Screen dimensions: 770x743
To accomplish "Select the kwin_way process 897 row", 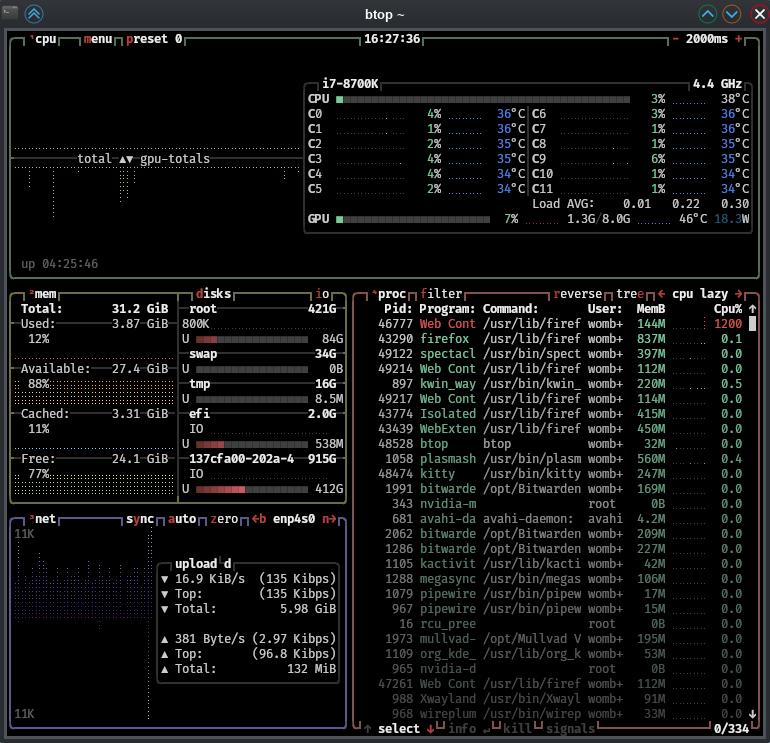I will pos(560,384).
